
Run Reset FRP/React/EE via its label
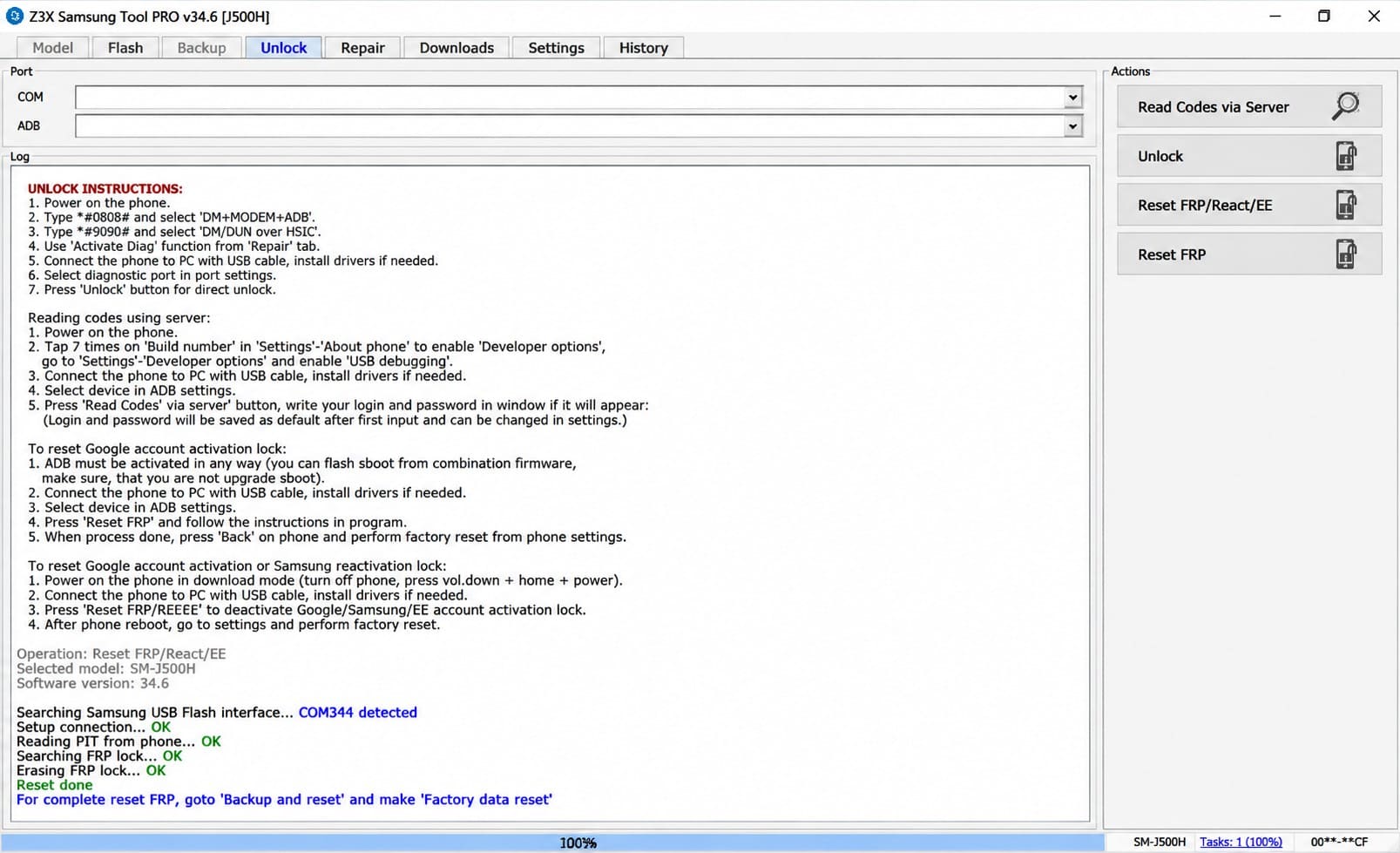tap(1205, 206)
